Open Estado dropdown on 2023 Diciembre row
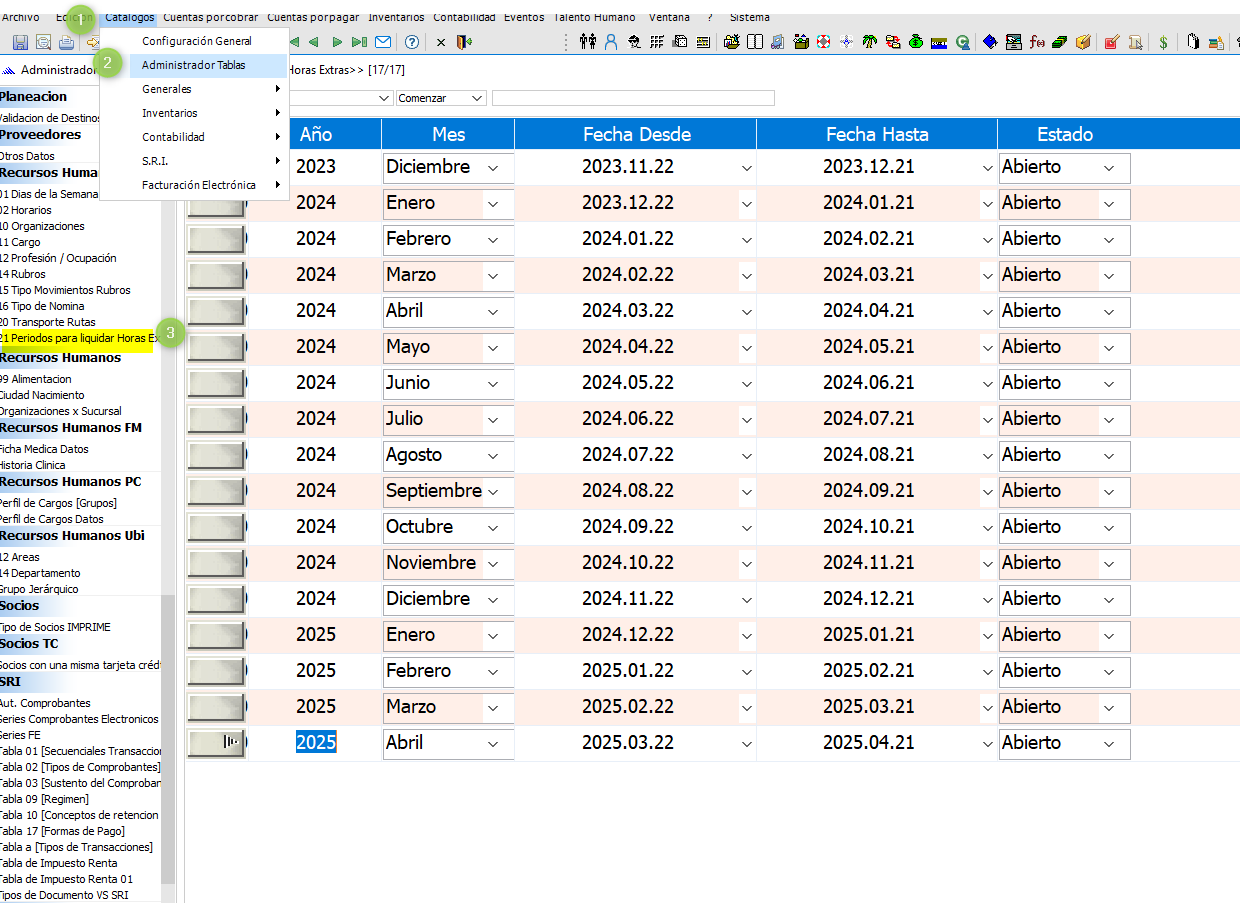This screenshot has height=903, width=1240. (x=1108, y=168)
